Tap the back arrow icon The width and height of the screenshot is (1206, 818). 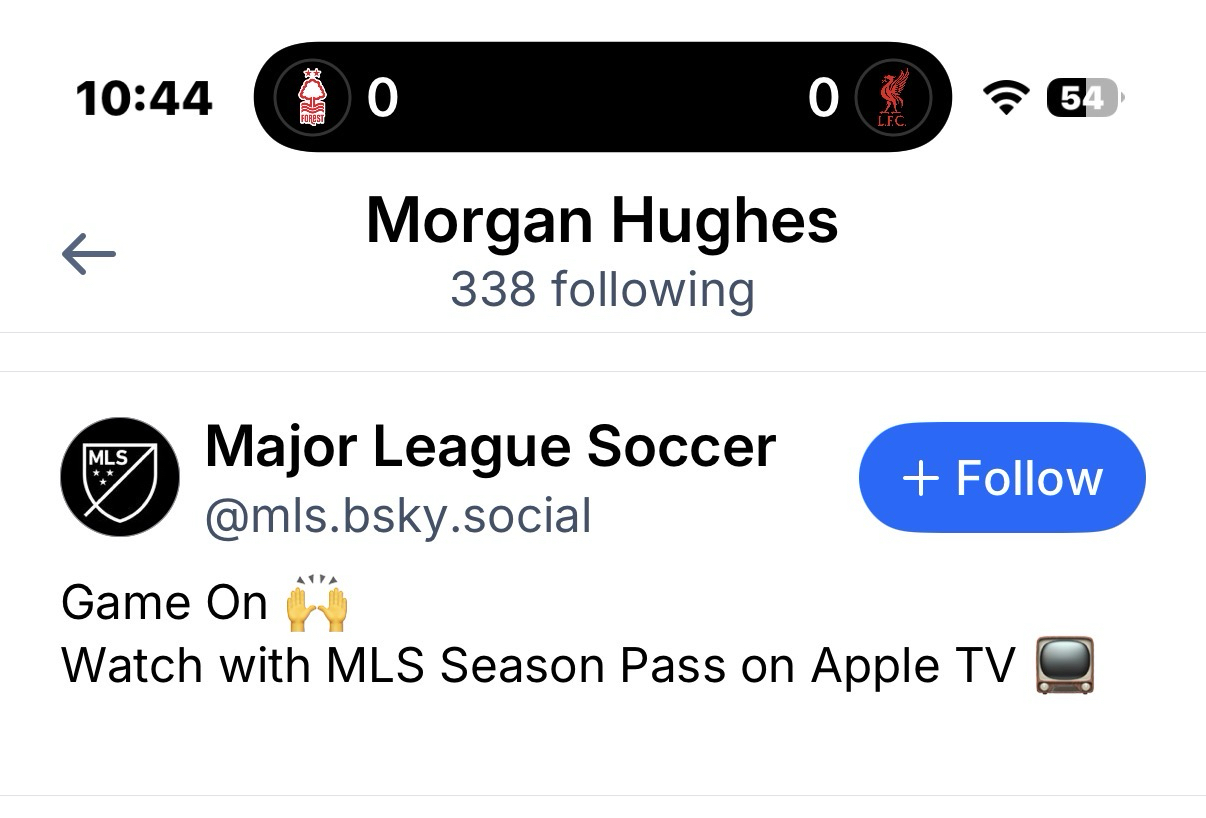click(x=89, y=255)
